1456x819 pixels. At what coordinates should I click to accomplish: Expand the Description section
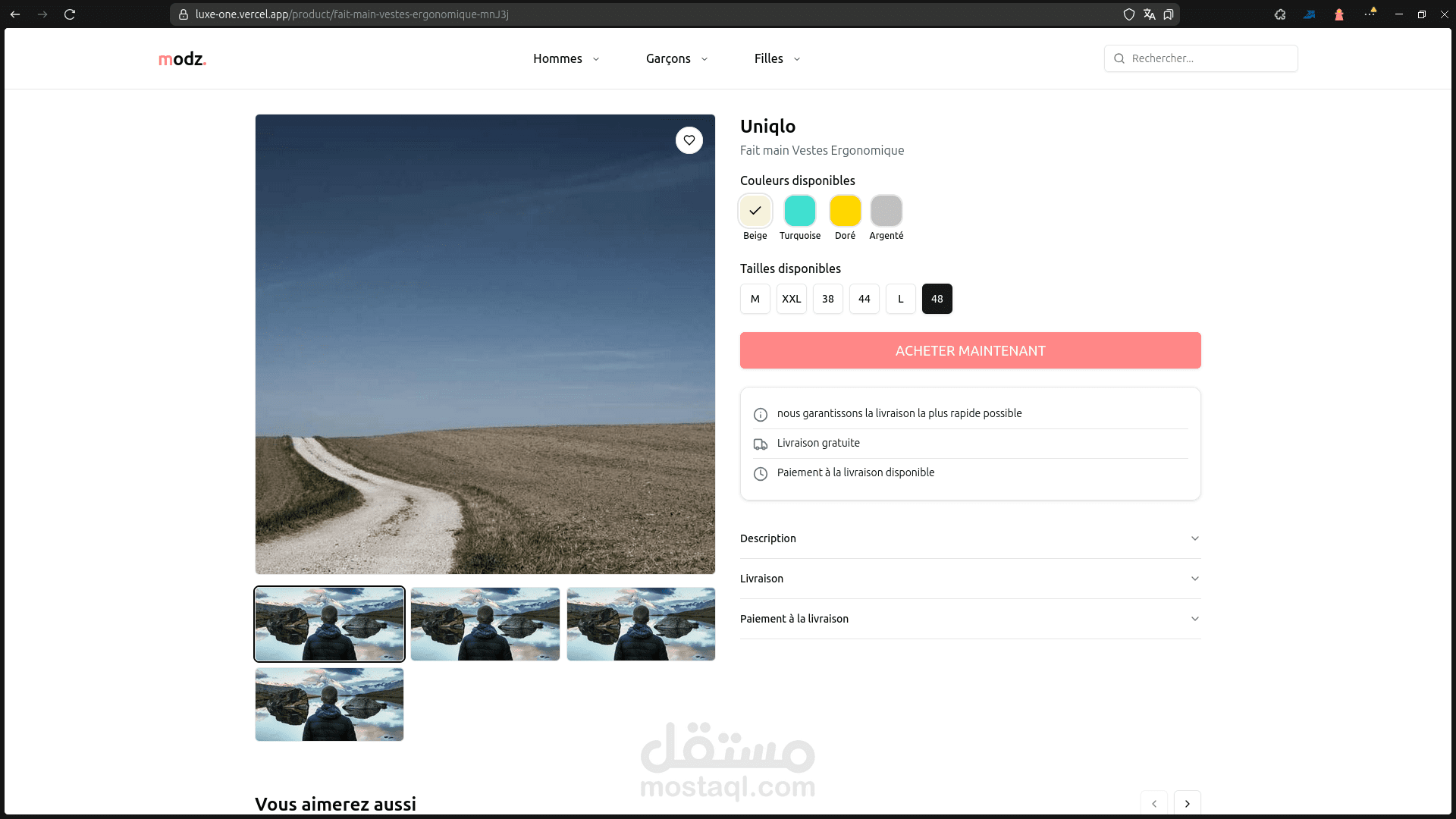point(970,538)
